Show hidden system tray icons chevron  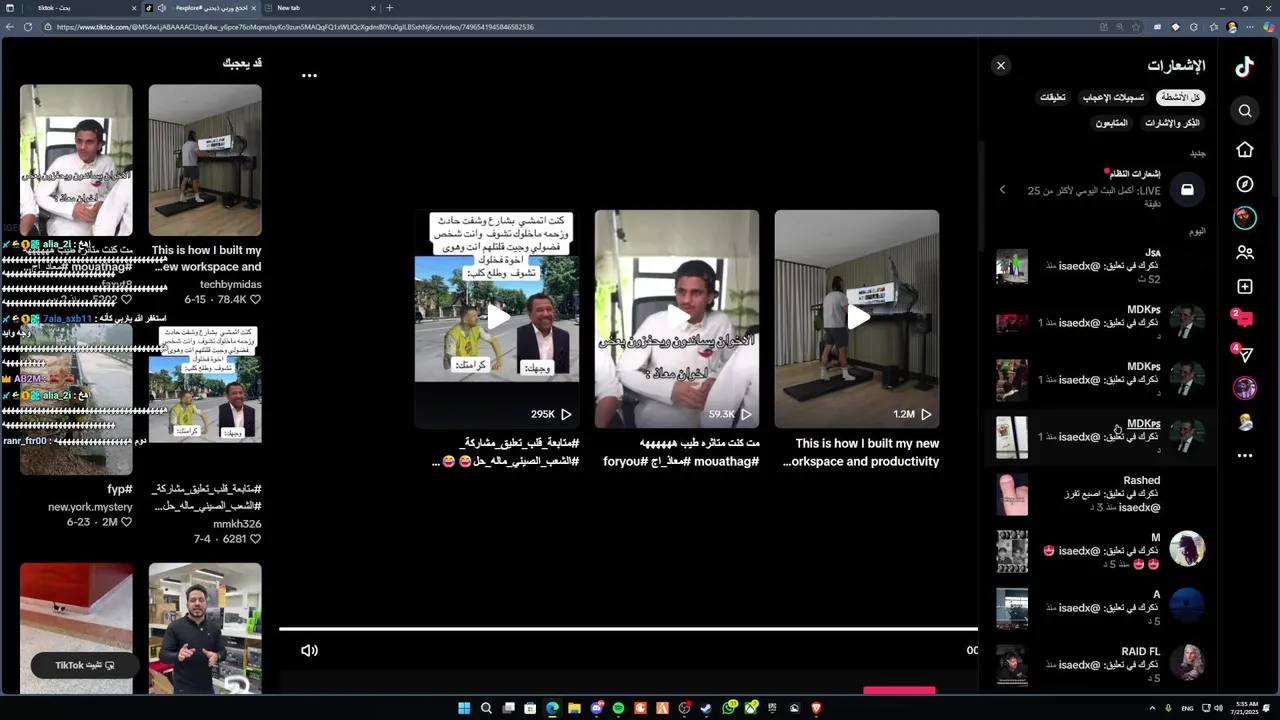click(x=1153, y=708)
